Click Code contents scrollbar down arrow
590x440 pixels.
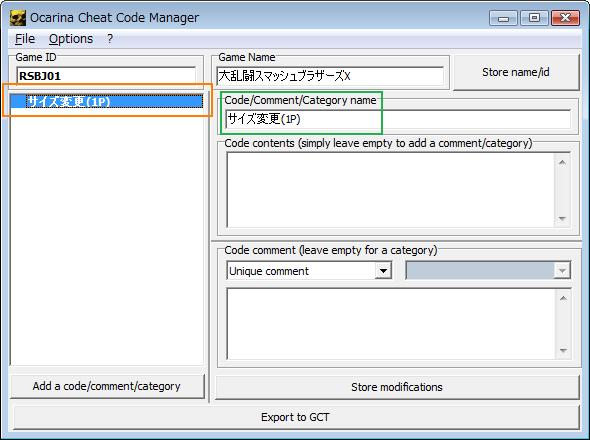click(562, 218)
